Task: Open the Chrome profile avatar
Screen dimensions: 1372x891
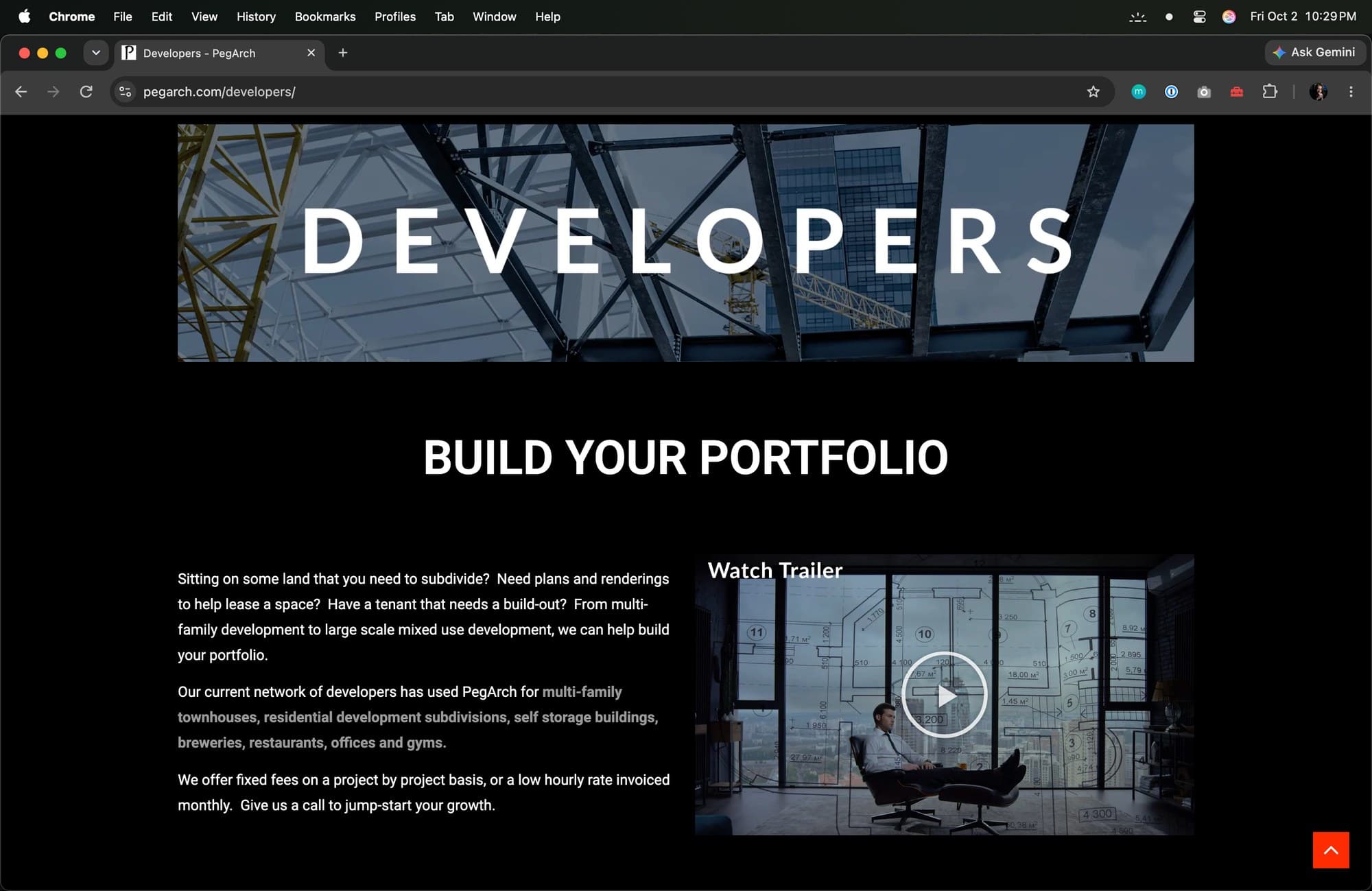Action: 1318,91
